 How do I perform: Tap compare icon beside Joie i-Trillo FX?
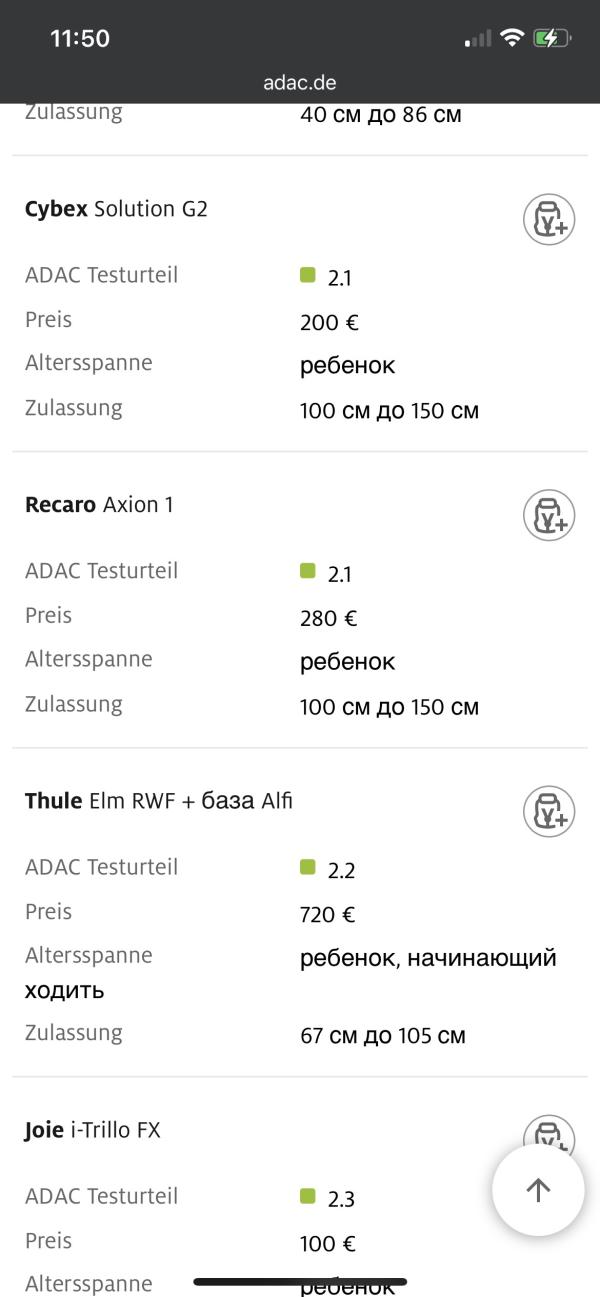coord(548,1132)
